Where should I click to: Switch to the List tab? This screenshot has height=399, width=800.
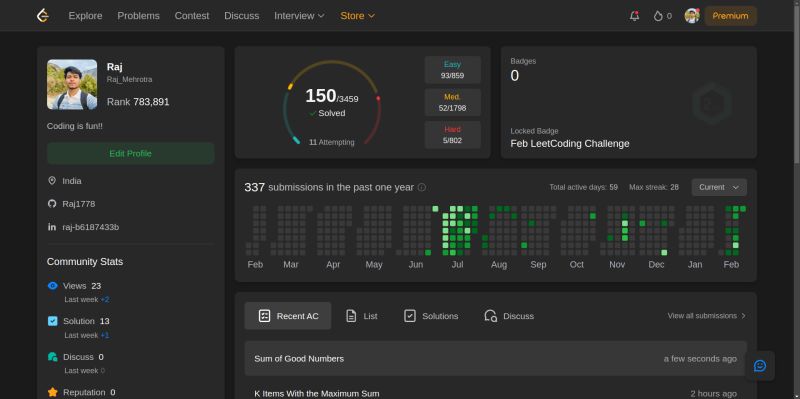(362, 316)
